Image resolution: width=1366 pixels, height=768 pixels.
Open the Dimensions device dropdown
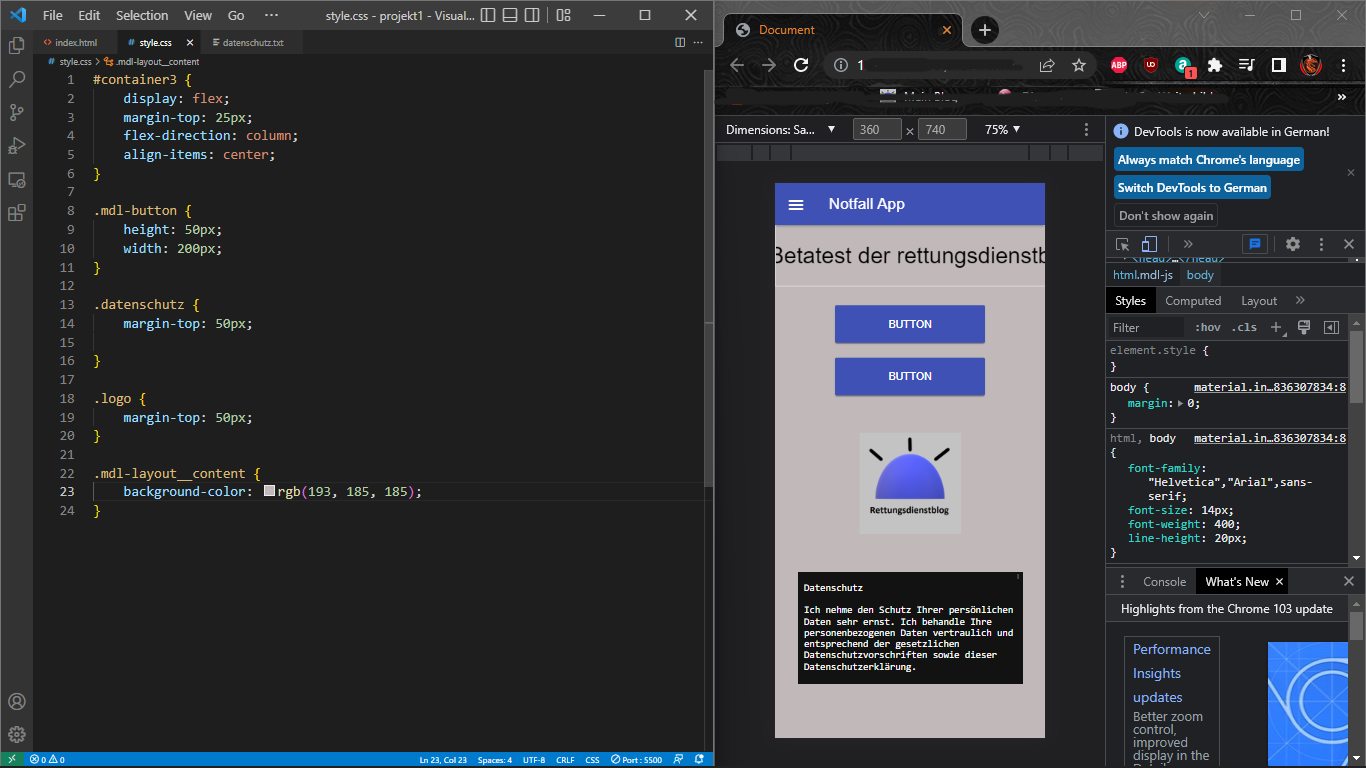780,129
